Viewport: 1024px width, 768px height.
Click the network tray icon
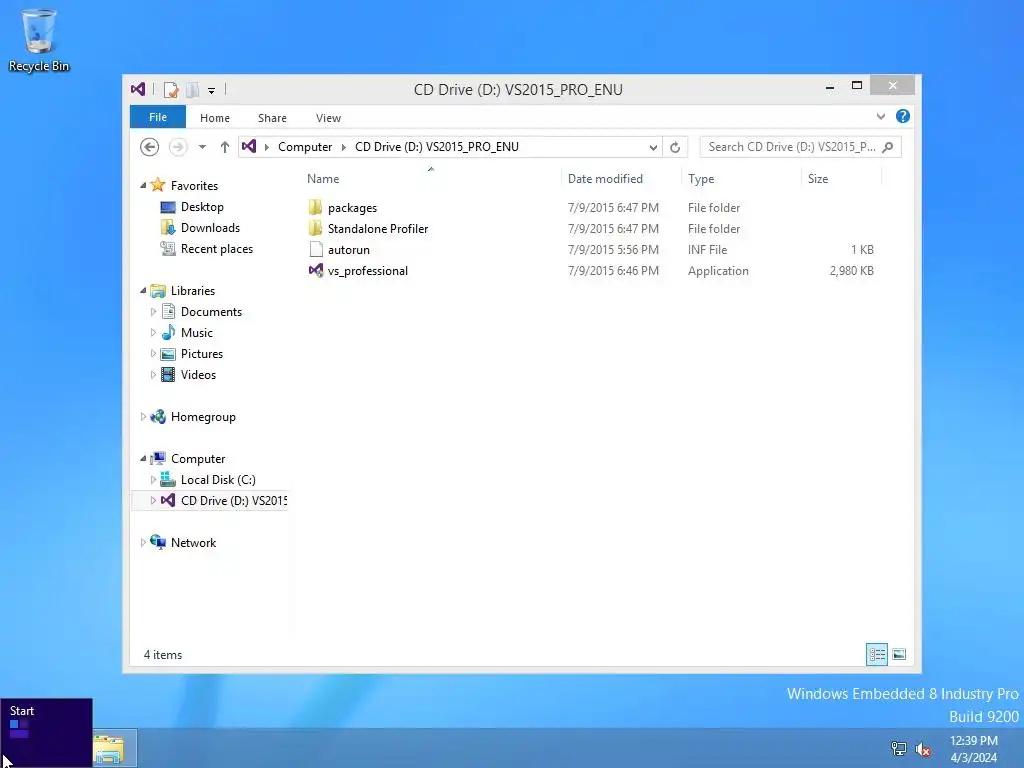click(x=899, y=749)
